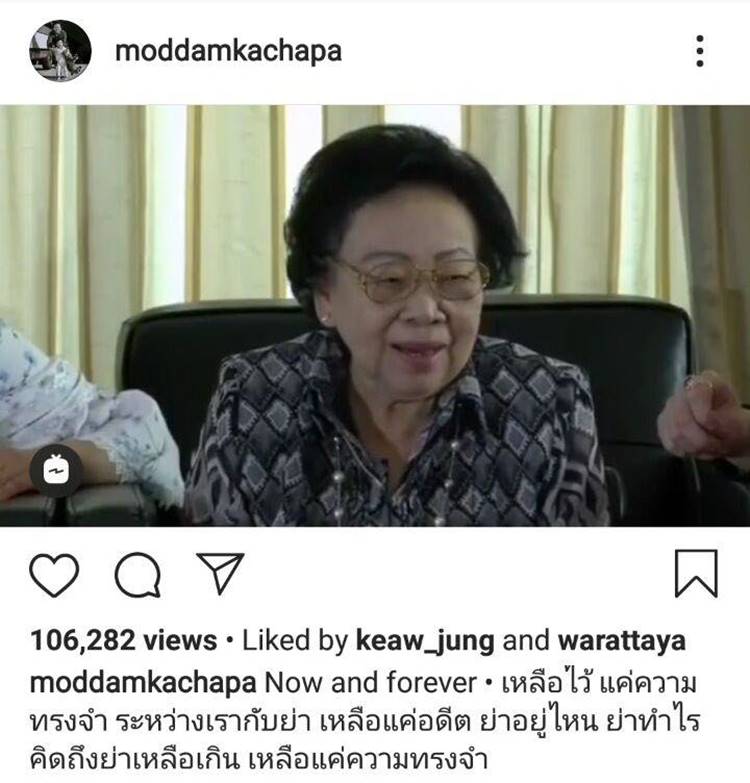Viewport: 750px width, 783px height.
Task: Click the Thai caption phrase เหลือไว้ แค่ความ
Action: 598,682
